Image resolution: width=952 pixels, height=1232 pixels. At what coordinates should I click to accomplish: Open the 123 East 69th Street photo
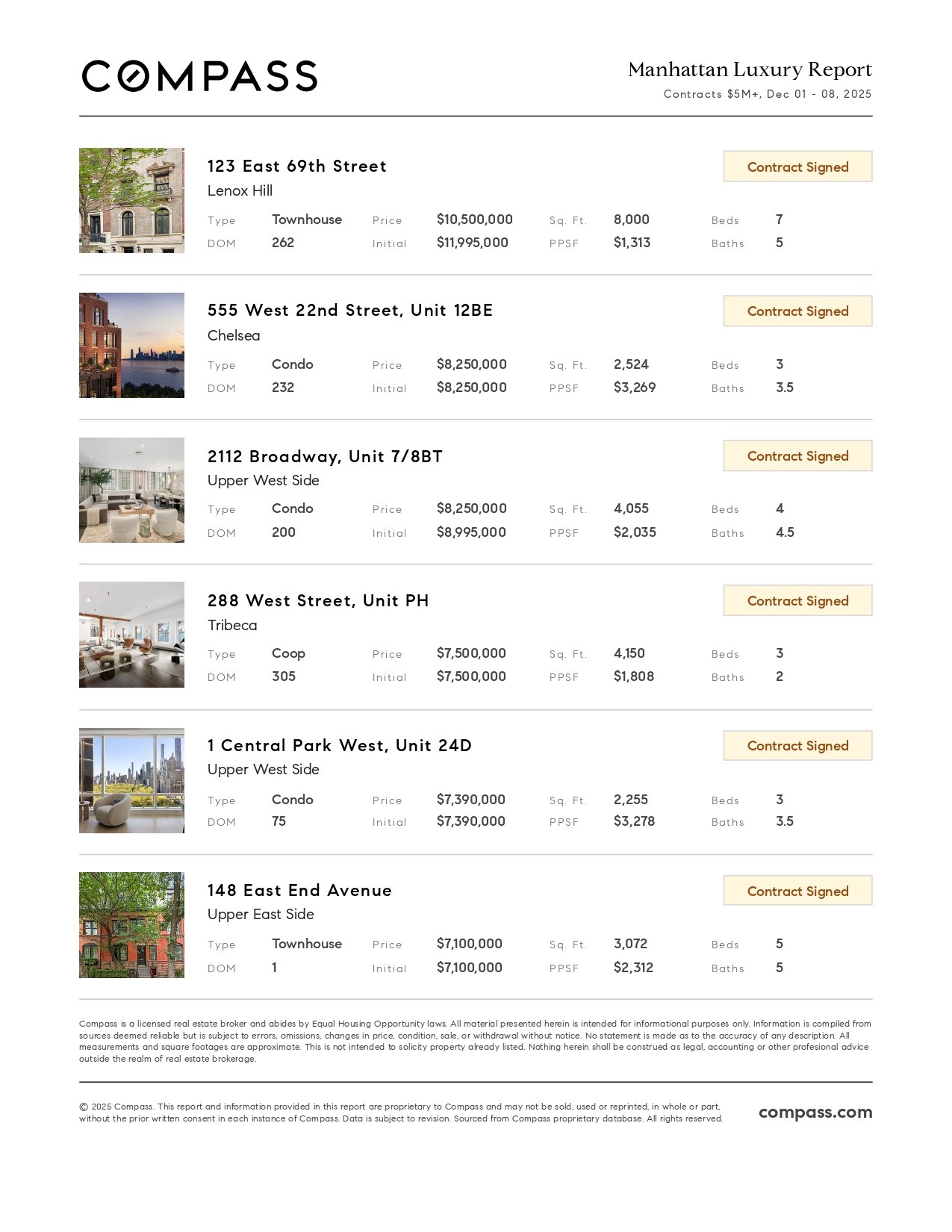pos(131,200)
